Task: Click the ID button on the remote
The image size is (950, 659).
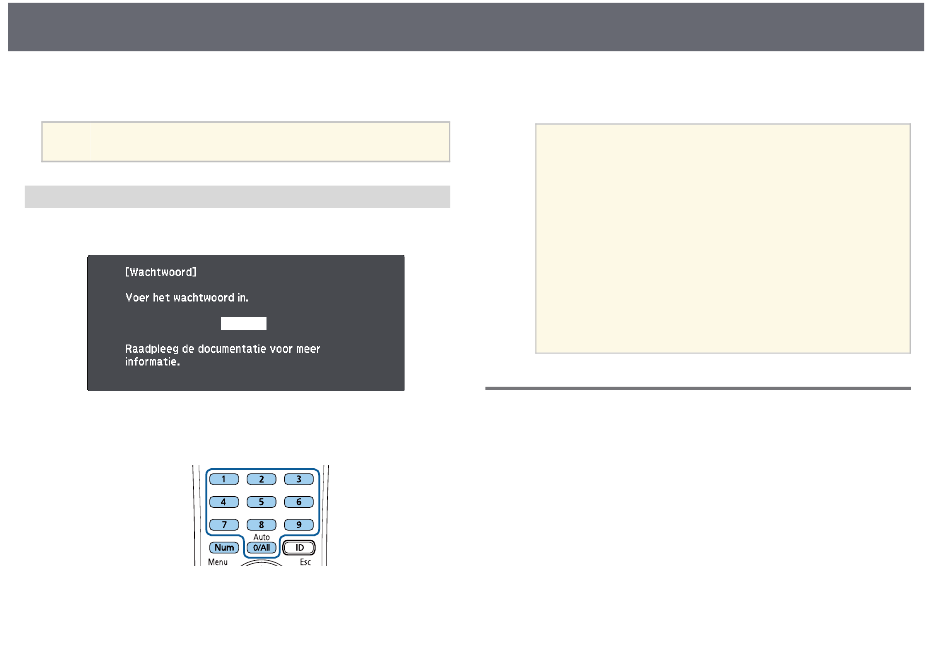Action: pos(299,548)
